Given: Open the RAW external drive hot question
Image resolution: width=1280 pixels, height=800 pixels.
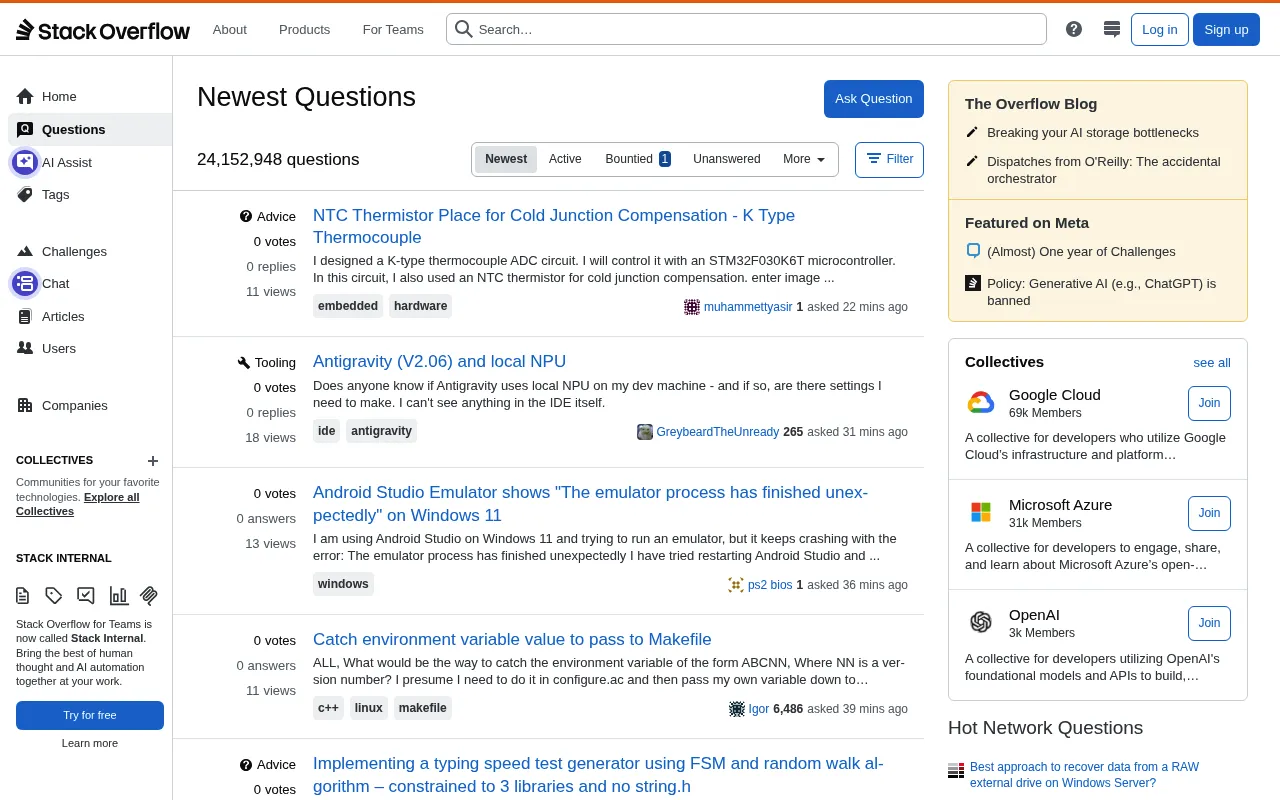Looking at the screenshot, I should 1084,775.
